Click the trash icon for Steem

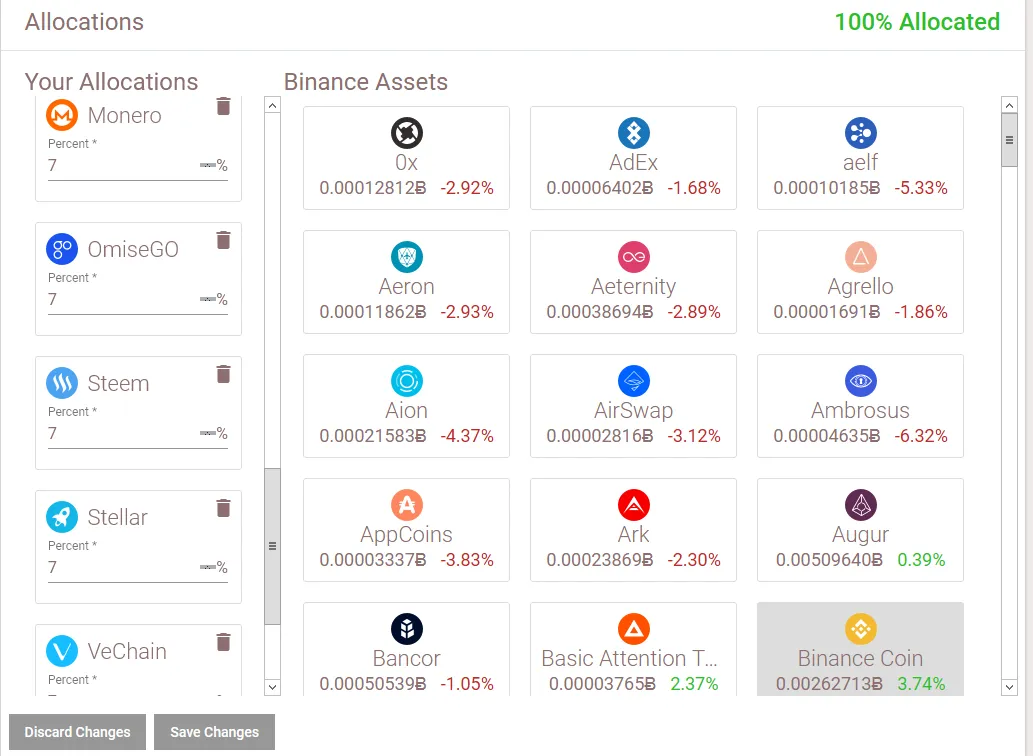point(223,374)
